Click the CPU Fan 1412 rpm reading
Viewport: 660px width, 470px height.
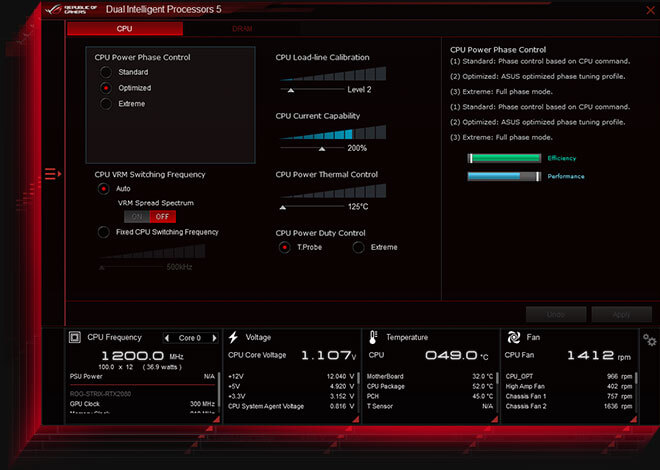pos(599,356)
